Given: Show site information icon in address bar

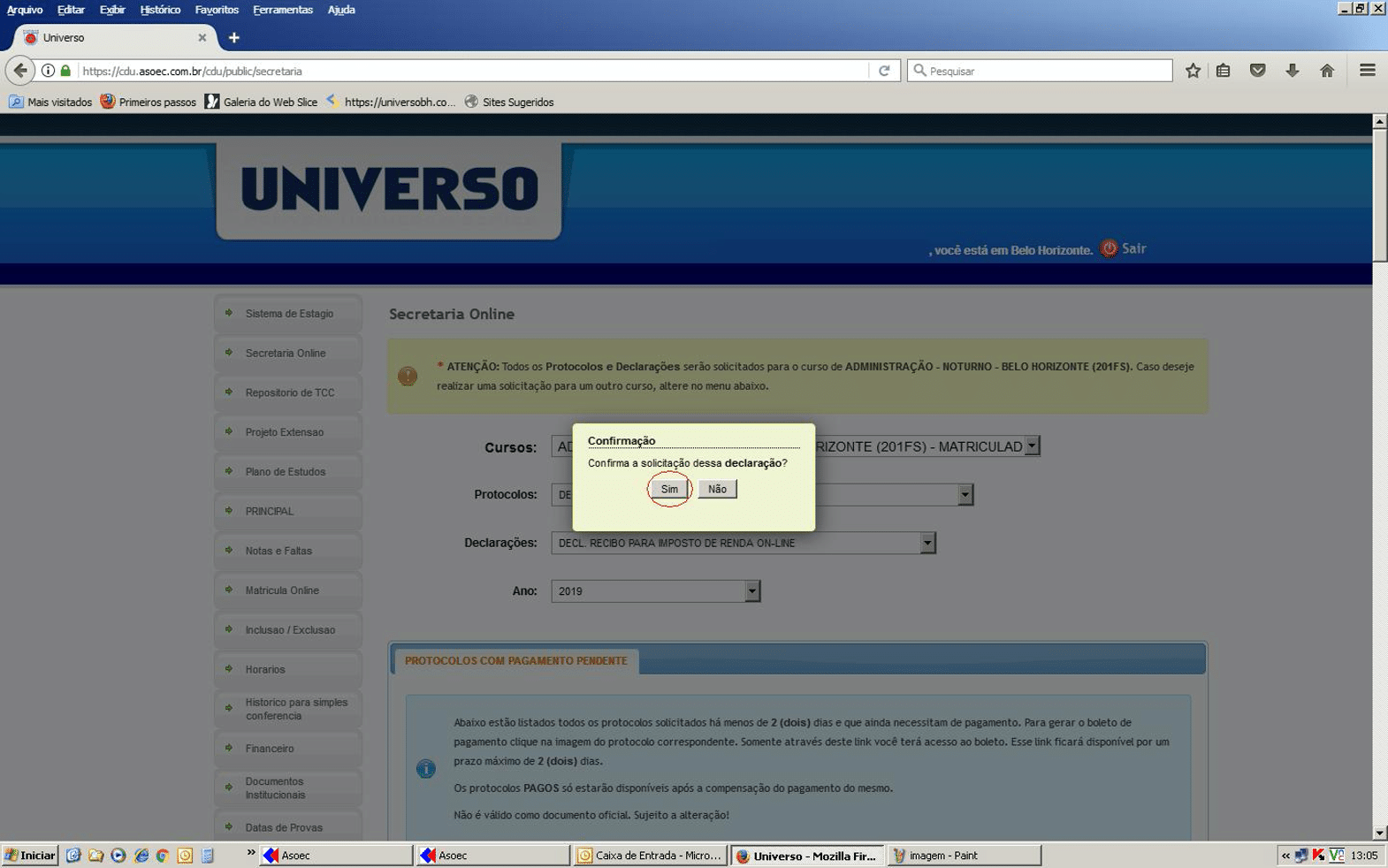Looking at the screenshot, I should 48,71.
